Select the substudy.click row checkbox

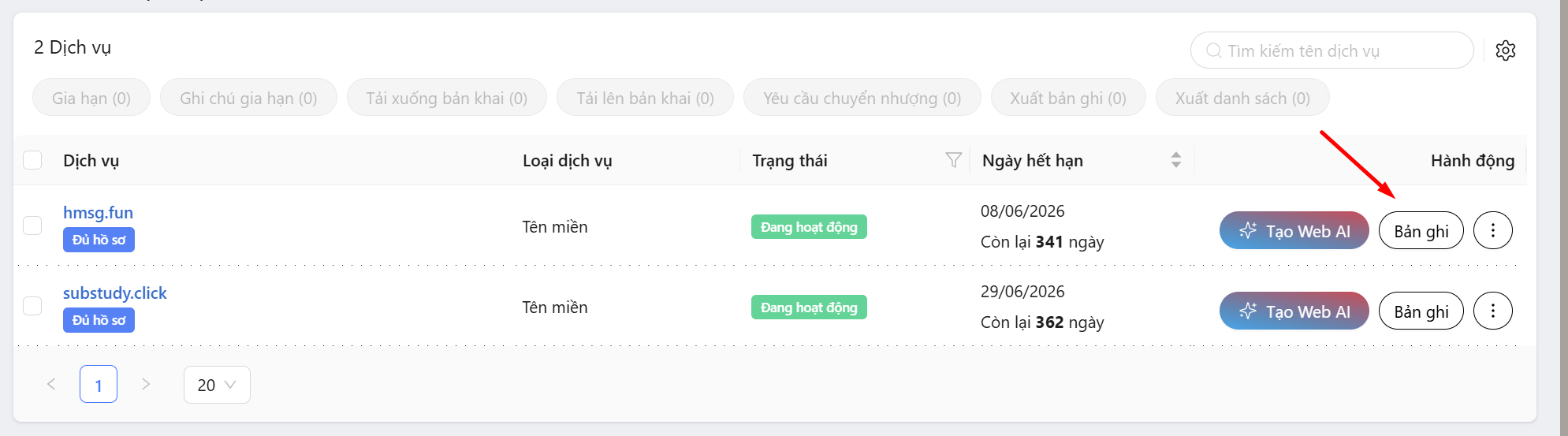click(32, 306)
